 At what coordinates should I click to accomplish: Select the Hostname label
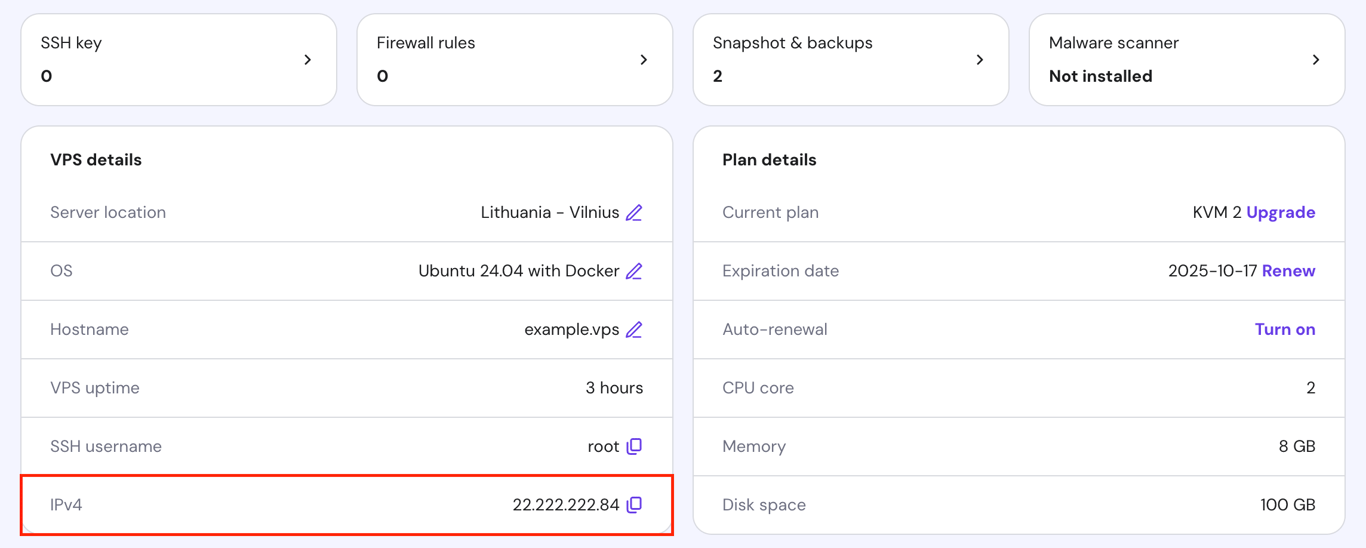coord(89,329)
